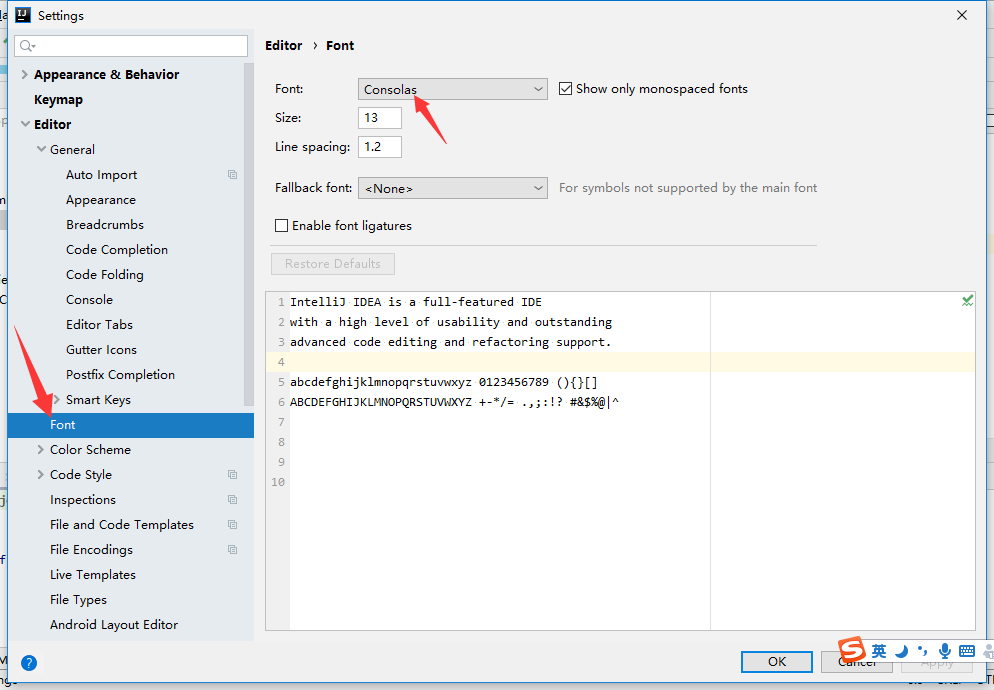994x690 pixels.
Task: Open the Fallback font dropdown
Action: click(453, 188)
